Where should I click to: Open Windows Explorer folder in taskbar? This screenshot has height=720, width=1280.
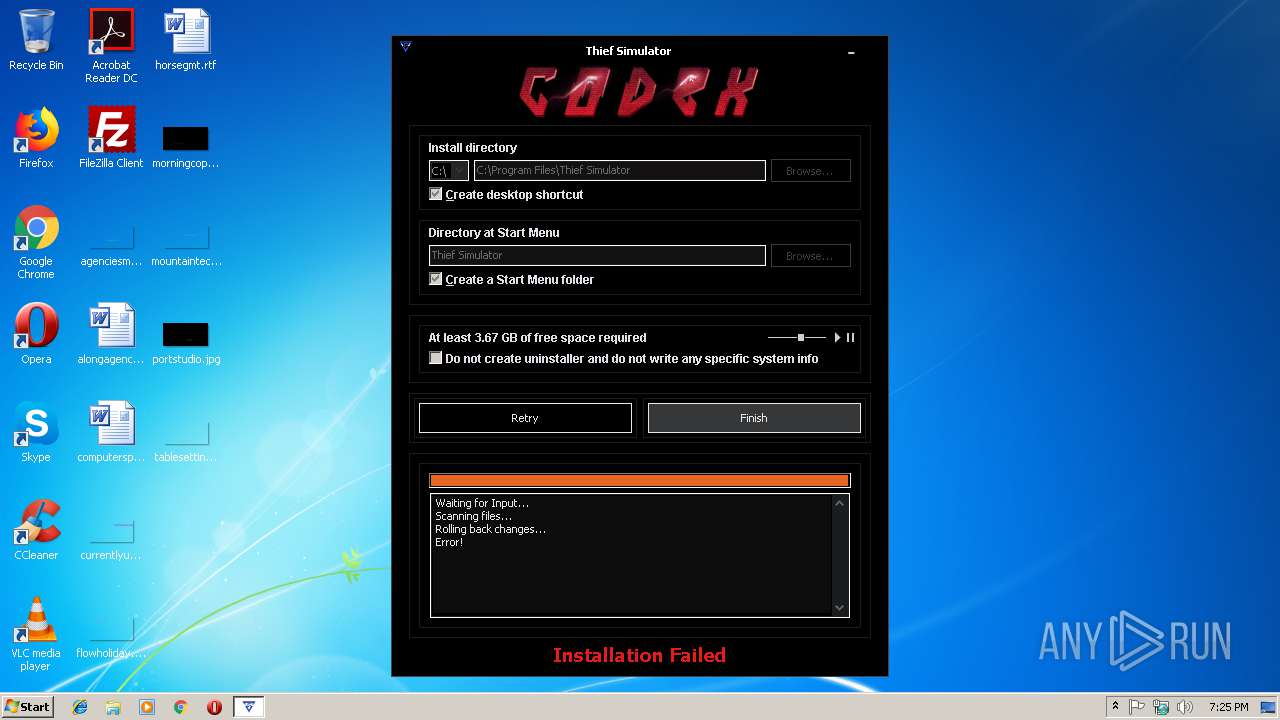[113, 707]
